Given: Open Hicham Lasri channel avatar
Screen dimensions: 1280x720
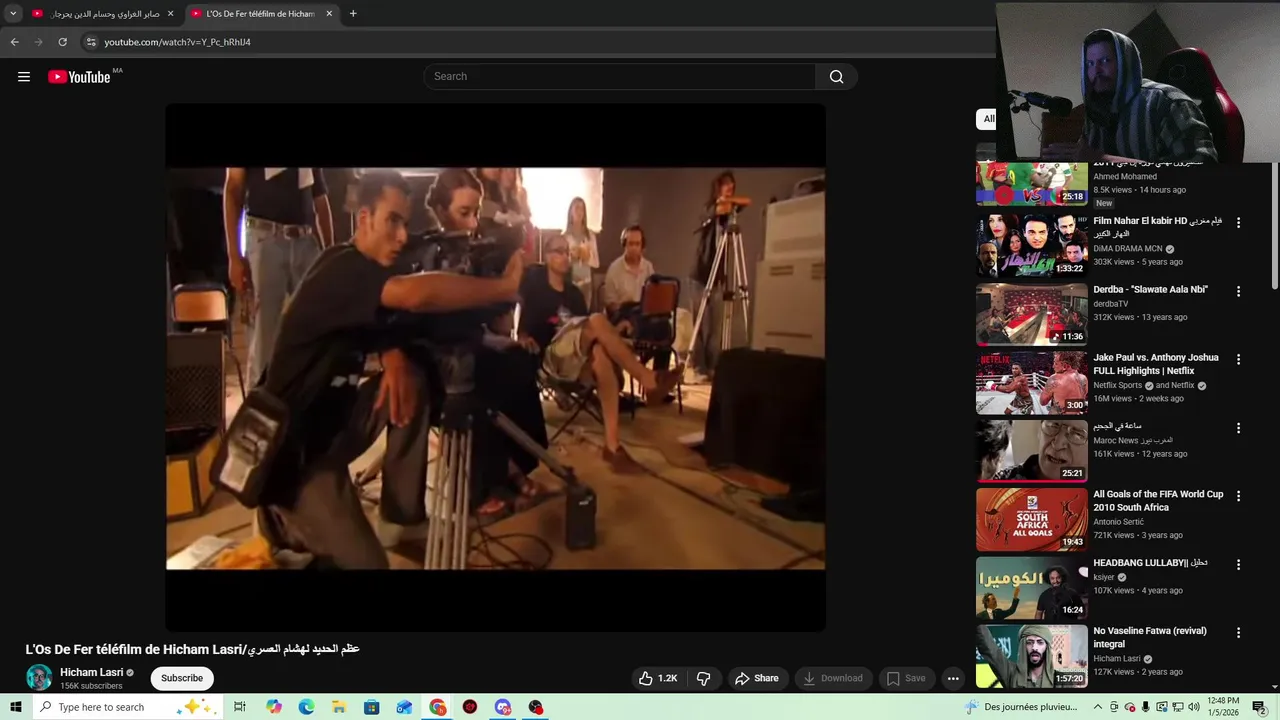Looking at the screenshot, I should [39, 677].
